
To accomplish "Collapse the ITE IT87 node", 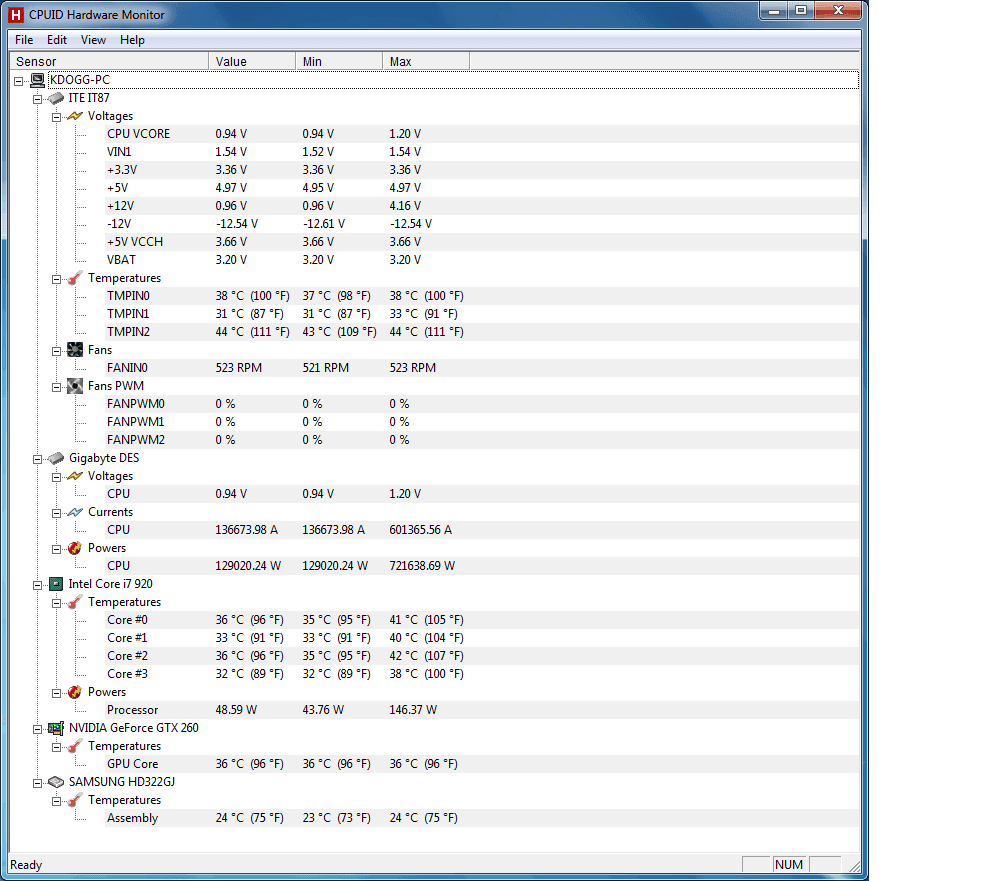I will click(37, 99).
